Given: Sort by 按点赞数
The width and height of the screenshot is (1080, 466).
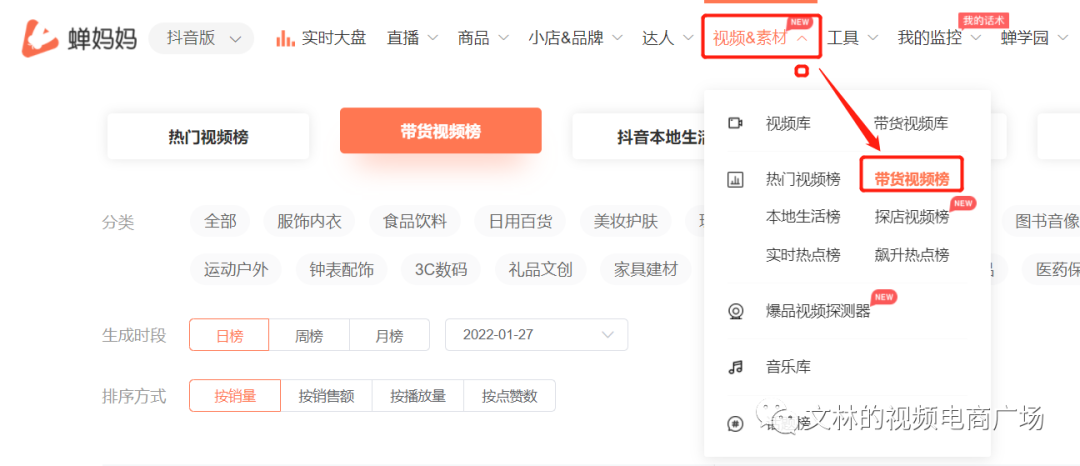Looking at the screenshot, I should tap(510, 396).
